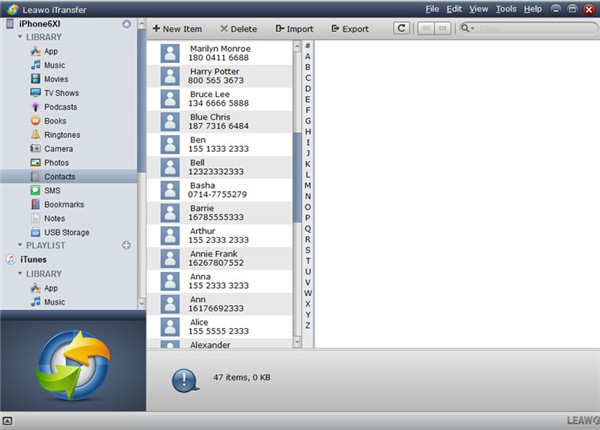The image size is (600, 430).
Task: Collapse the PLAYLIST section
Action: tap(20, 245)
